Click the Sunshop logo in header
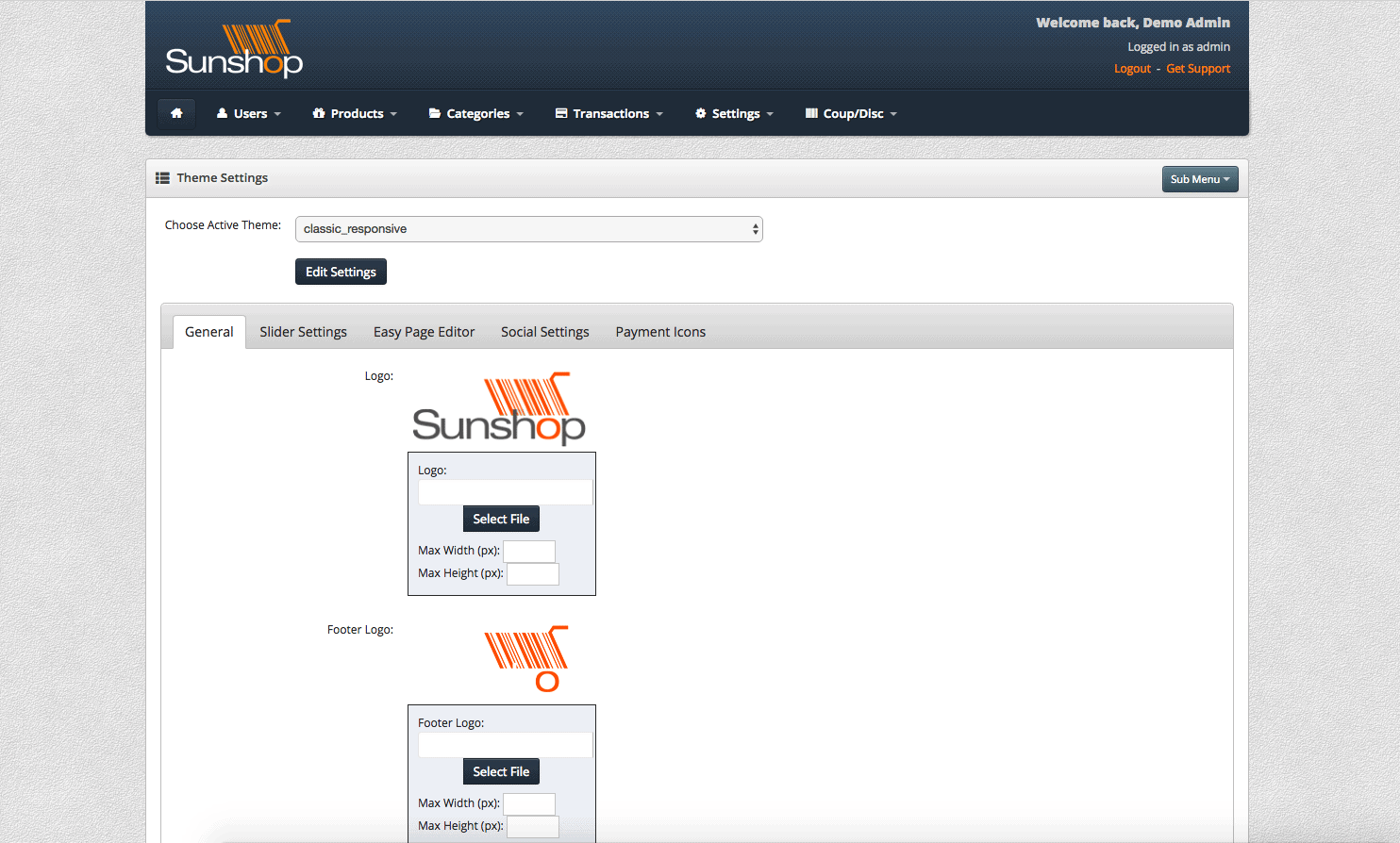The height and width of the screenshot is (843, 1400). [234, 48]
